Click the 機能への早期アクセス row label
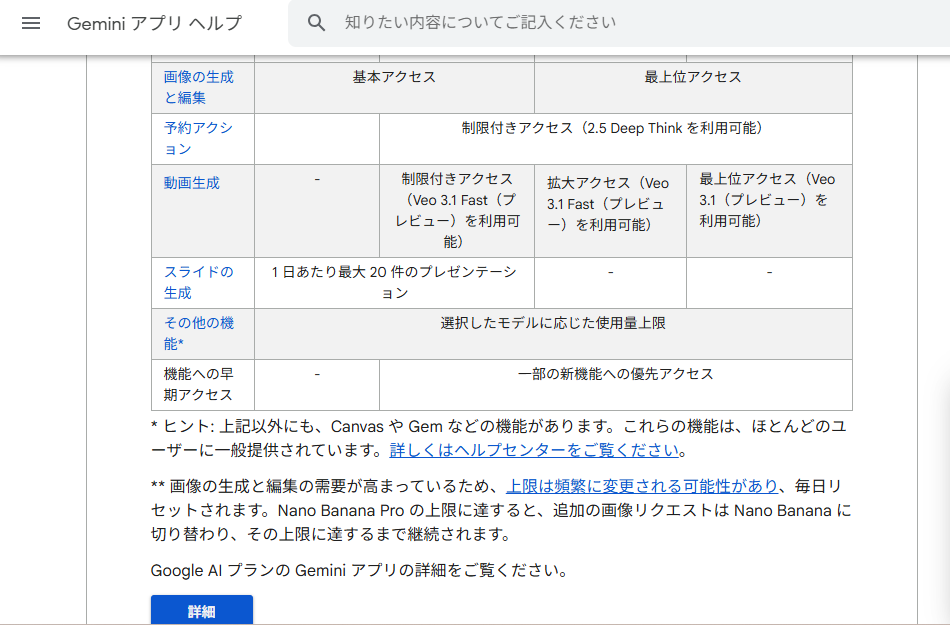 tap(198, 384)
